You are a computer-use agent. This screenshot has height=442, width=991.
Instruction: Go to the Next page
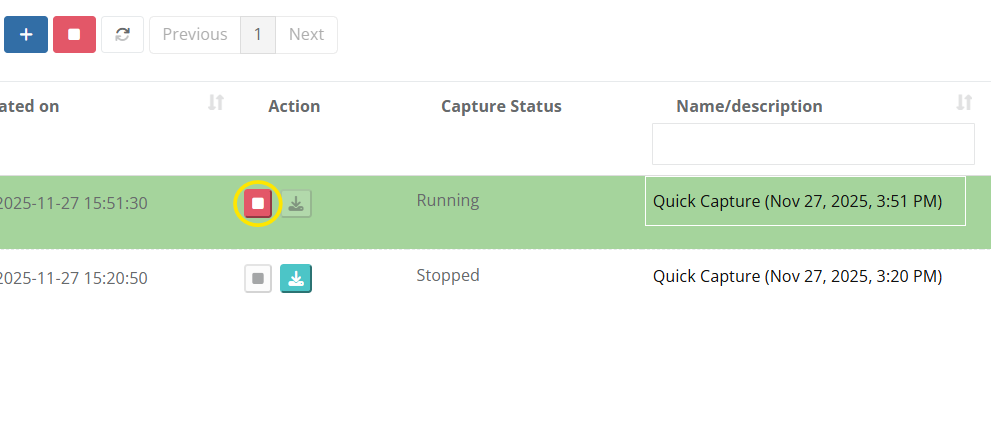coord(306,34)
